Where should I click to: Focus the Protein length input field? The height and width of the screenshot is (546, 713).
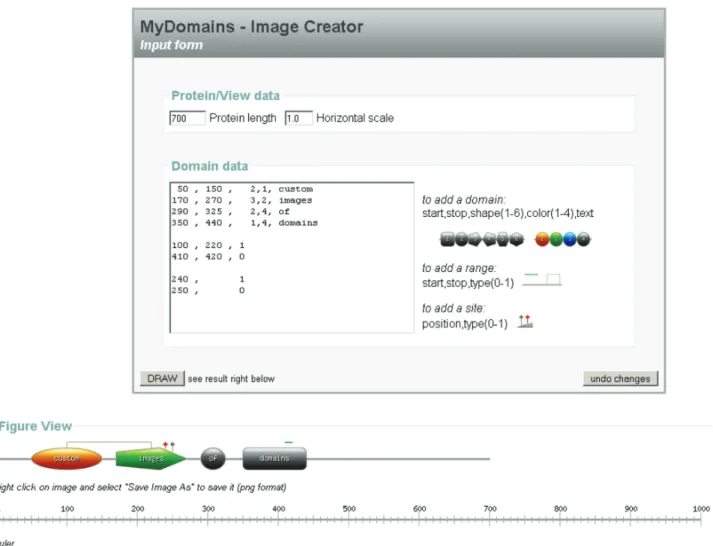[187, 118]
